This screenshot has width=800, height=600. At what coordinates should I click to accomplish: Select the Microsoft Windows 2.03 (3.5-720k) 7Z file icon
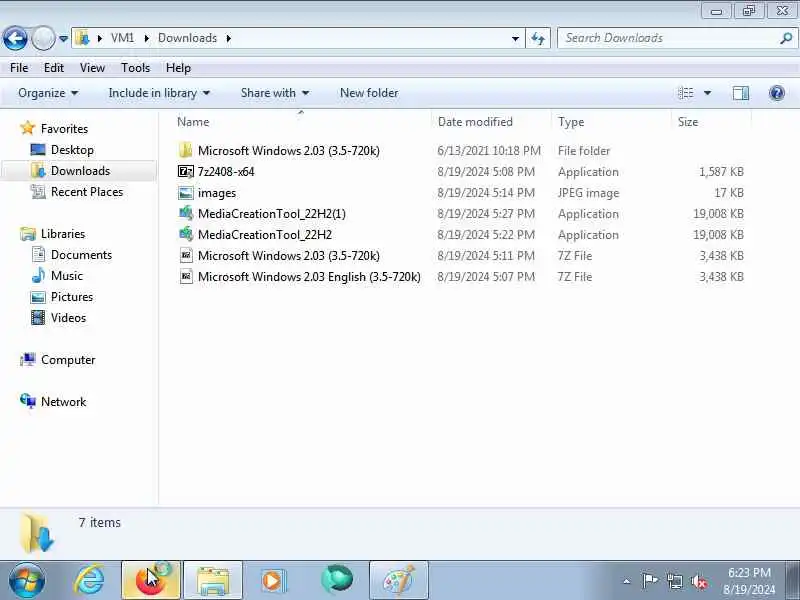pos(186,256)
